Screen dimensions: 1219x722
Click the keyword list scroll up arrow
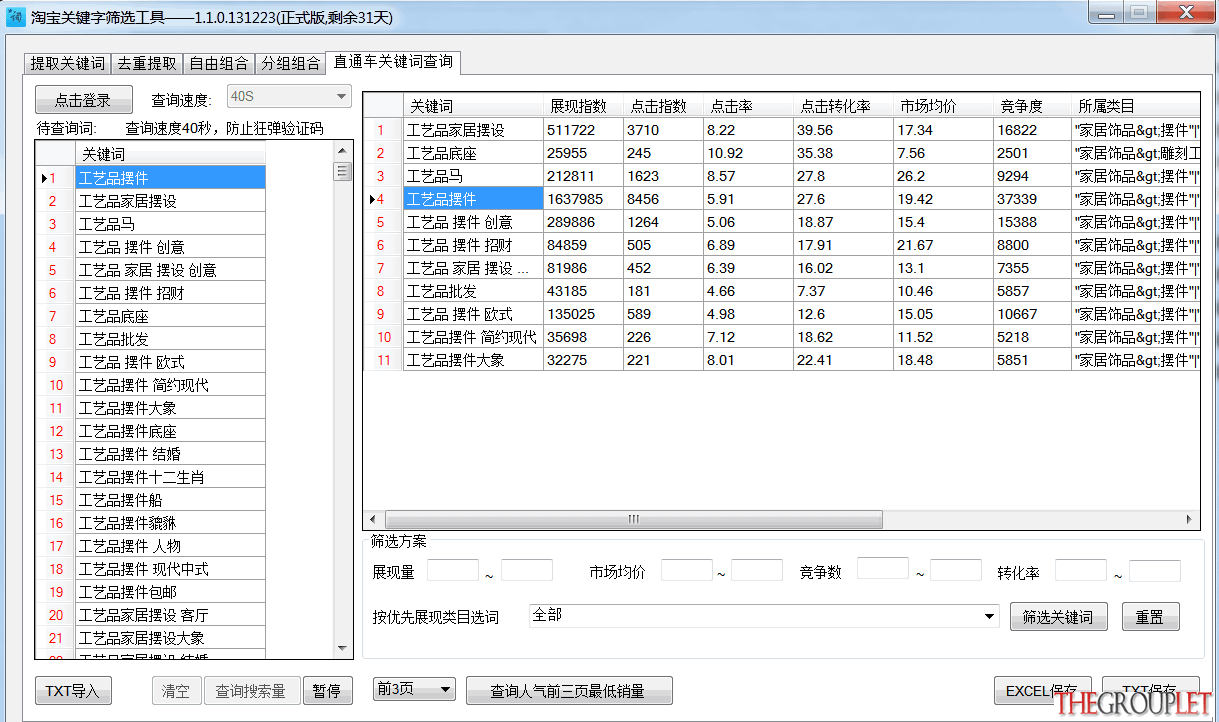coord(343,149)
